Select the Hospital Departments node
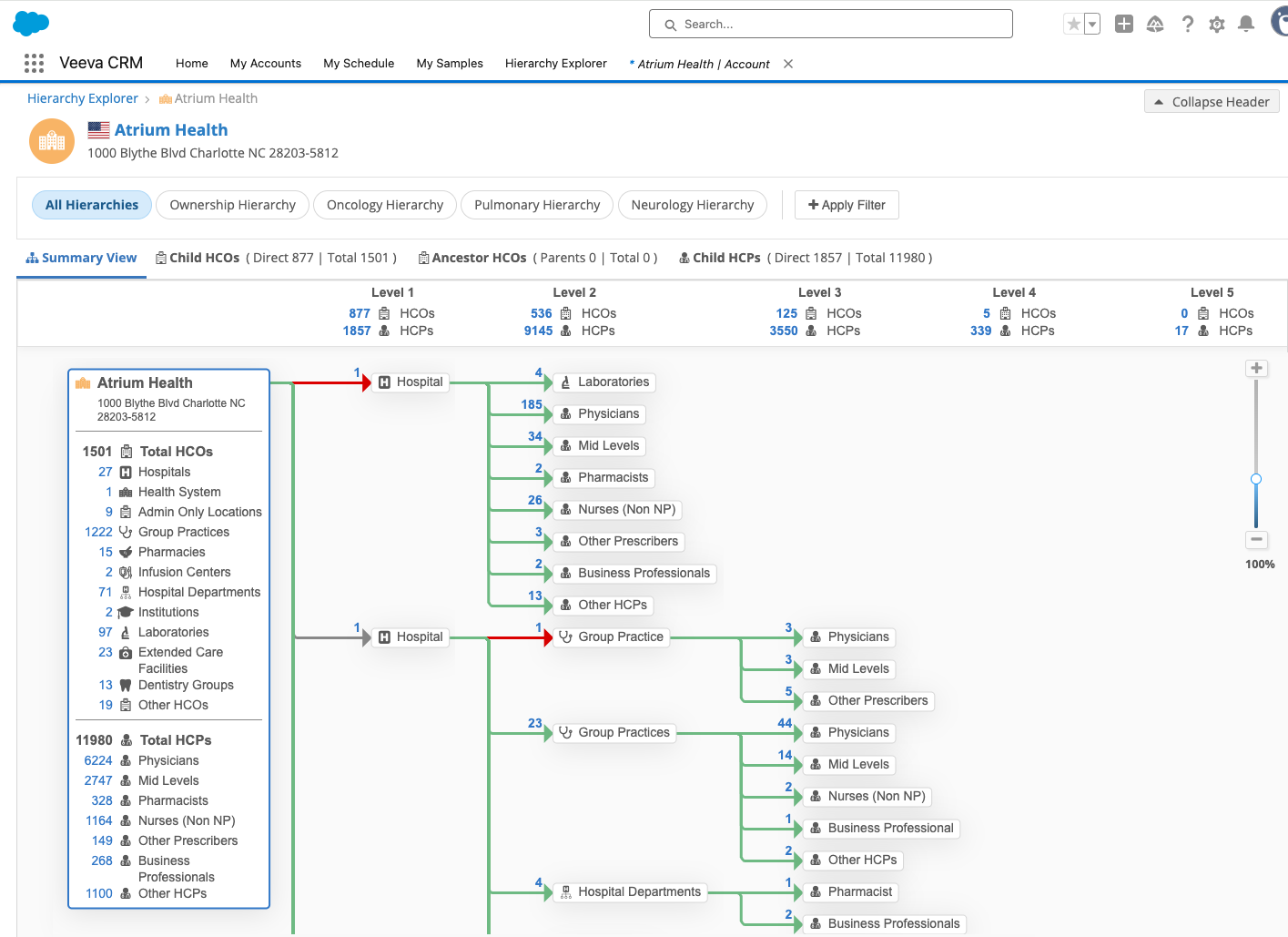The image size is (1288, 937). pos(630,892)
